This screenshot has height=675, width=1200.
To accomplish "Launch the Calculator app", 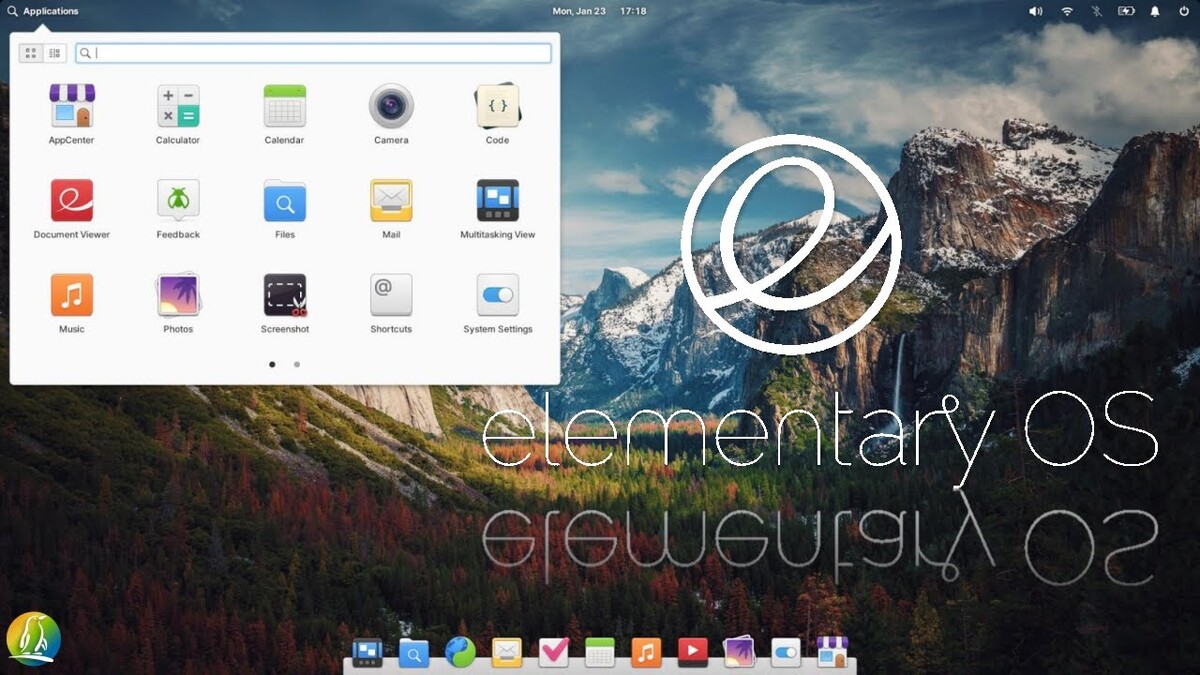I will (178, 106).
